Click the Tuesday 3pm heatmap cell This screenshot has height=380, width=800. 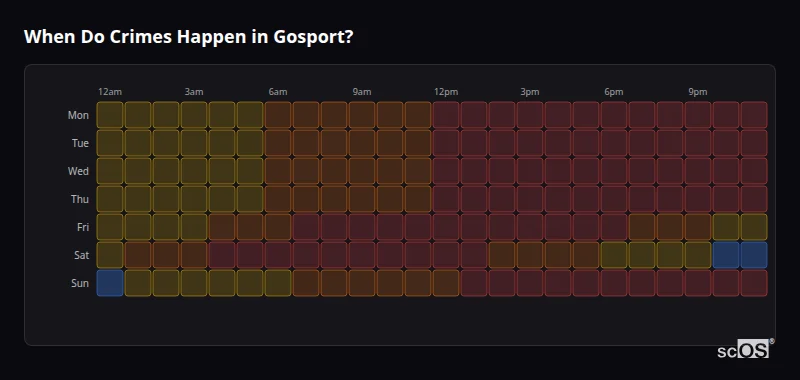[x=530, y=143]
